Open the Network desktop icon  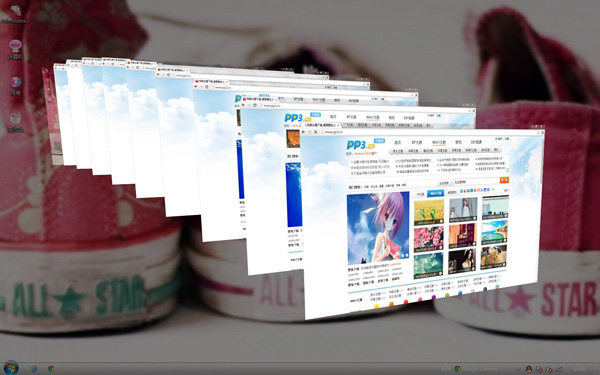tap(15, 86)
